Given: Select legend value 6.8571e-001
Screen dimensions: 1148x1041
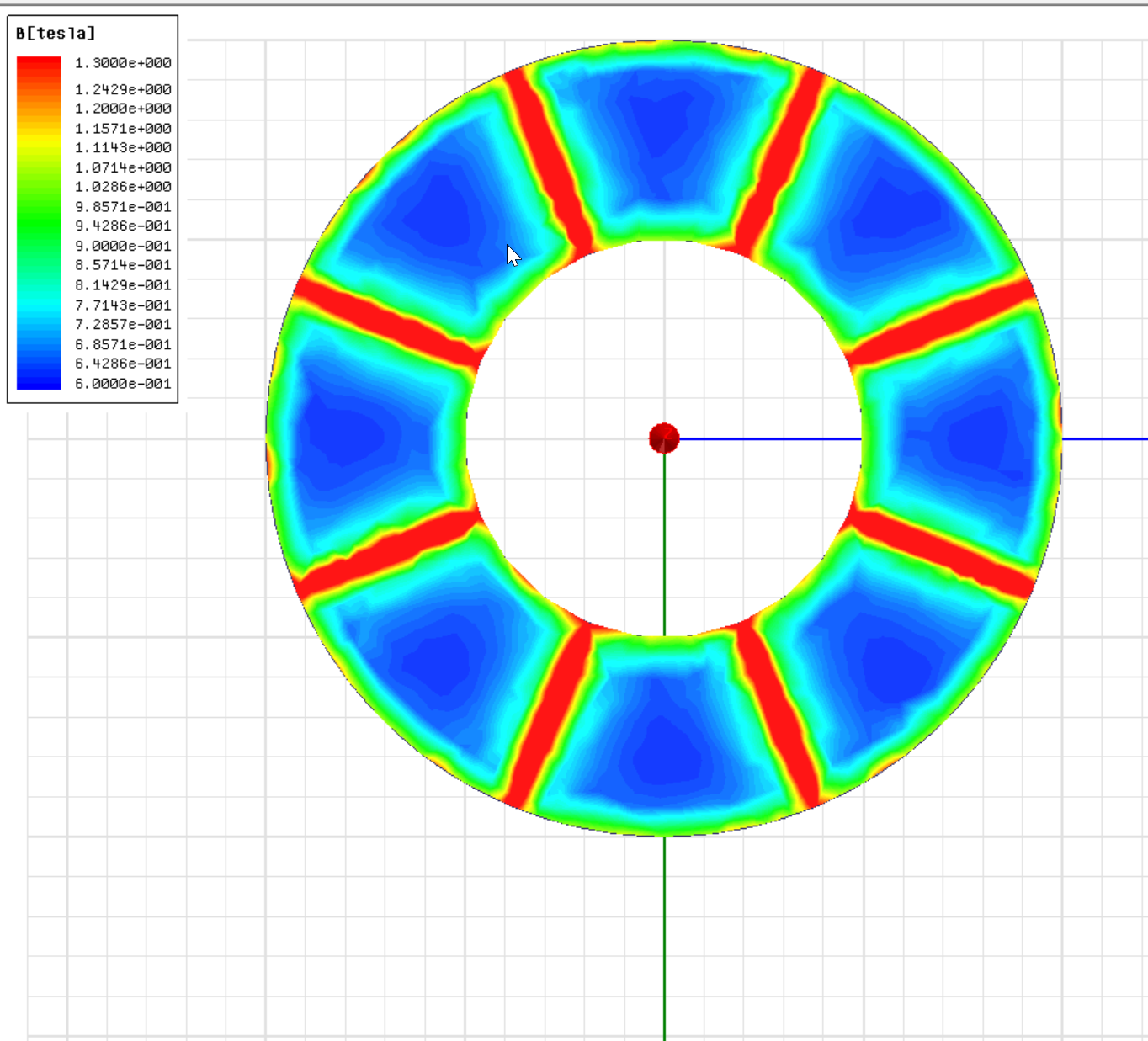Looking at the screenshot, I should pos(123,344).
